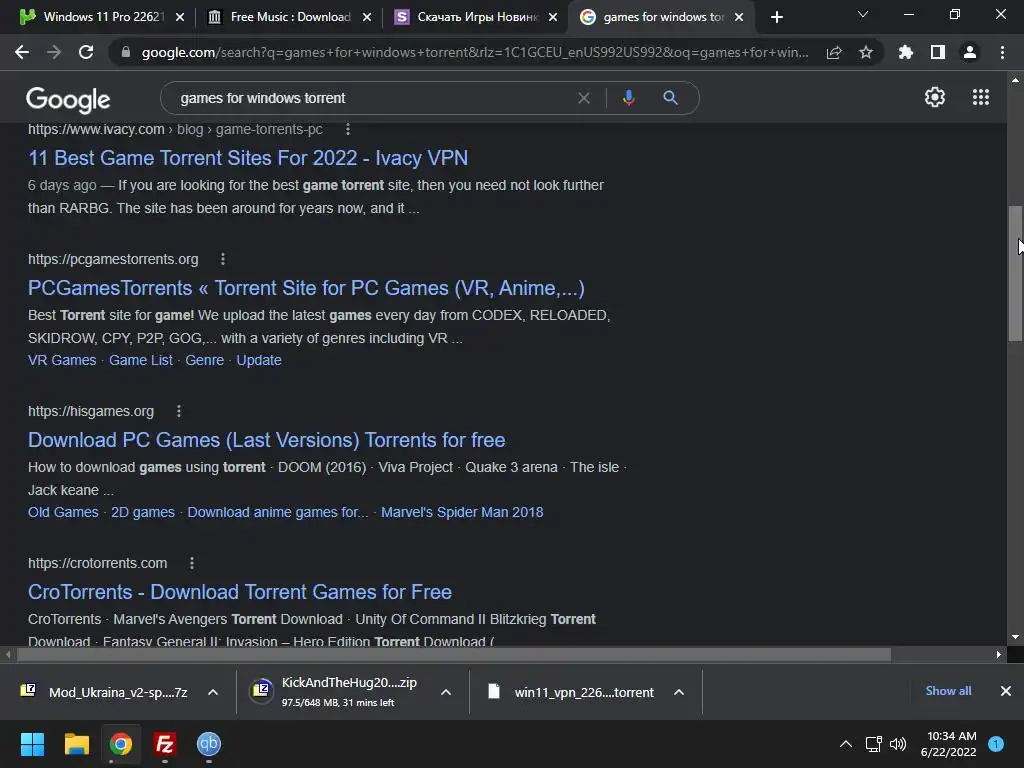Screen dimensions: 1024x768
Task: Clear the Google search box text
Action: (584, 98)
